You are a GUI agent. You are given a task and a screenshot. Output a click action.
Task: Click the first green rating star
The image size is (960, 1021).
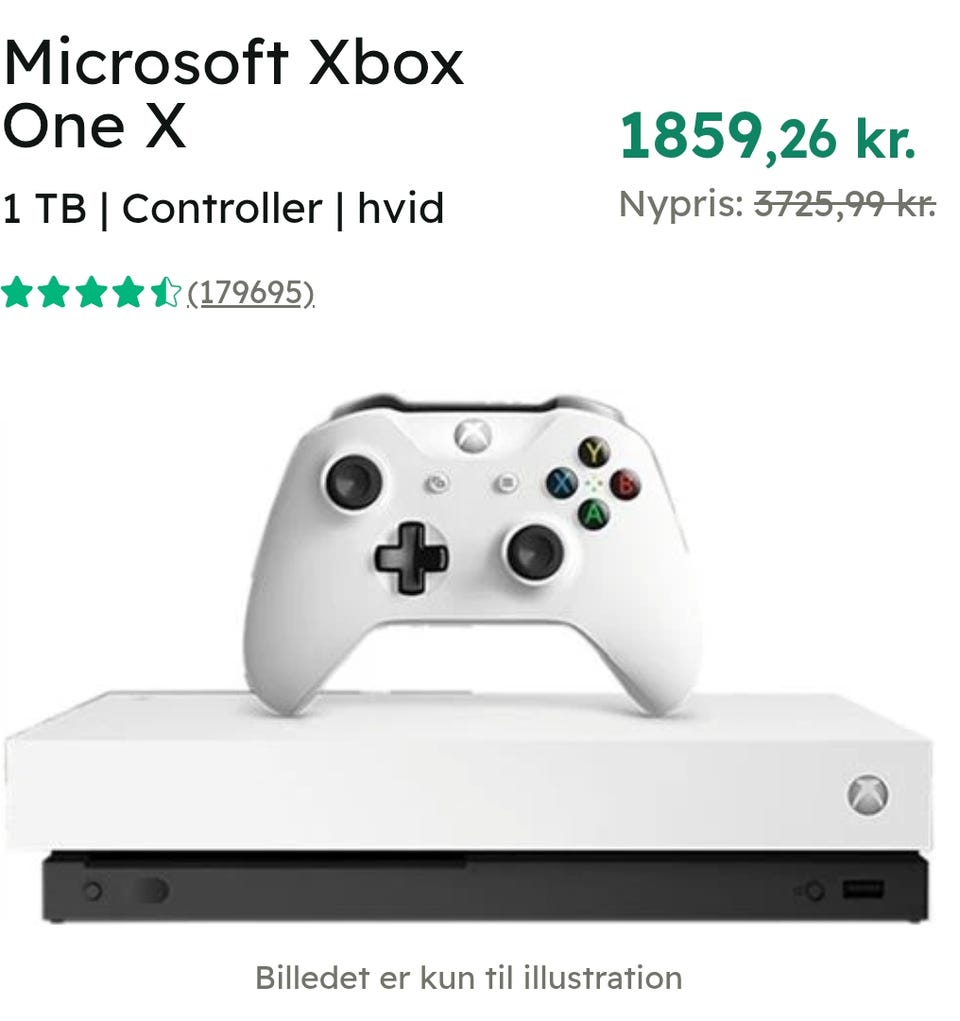[x=17, y=292]
